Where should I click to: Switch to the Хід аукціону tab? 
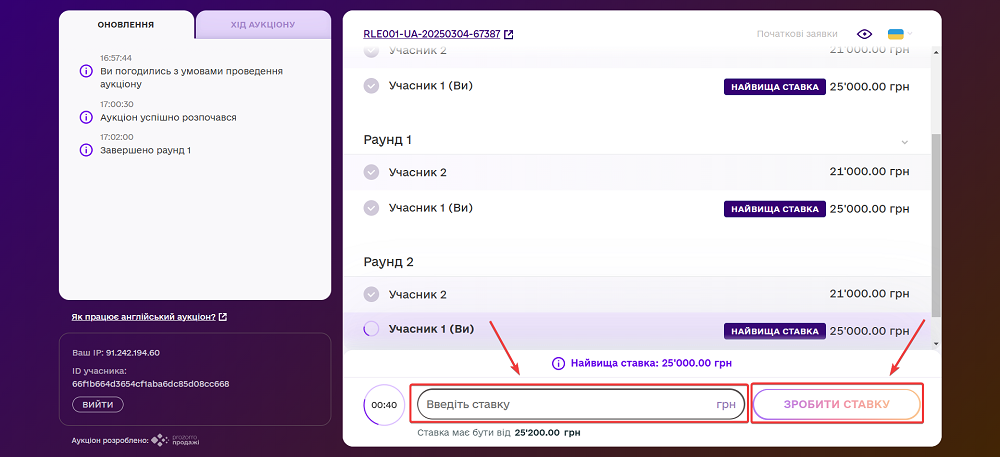263,24
